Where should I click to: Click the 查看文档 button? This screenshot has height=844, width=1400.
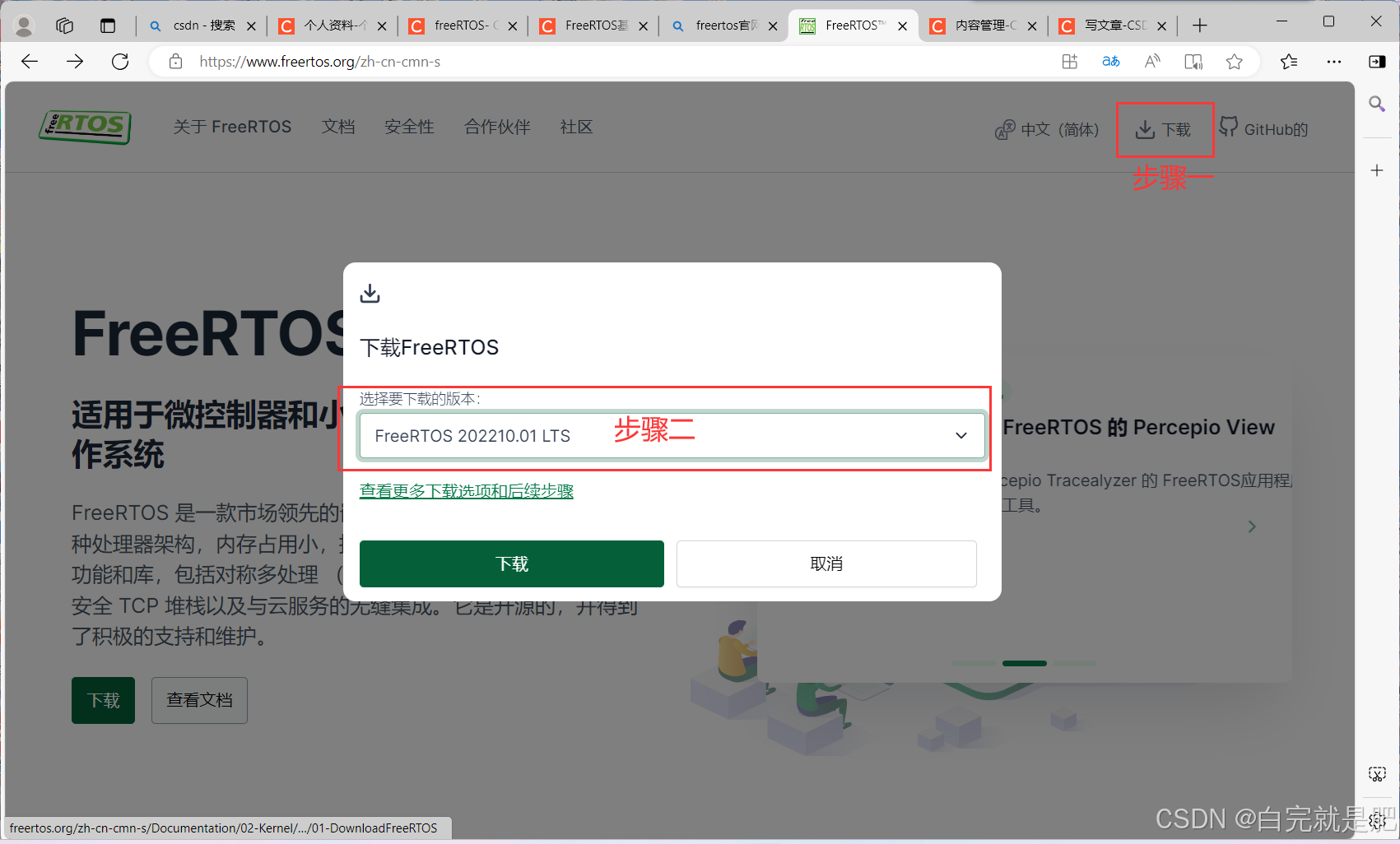[199, 700]
